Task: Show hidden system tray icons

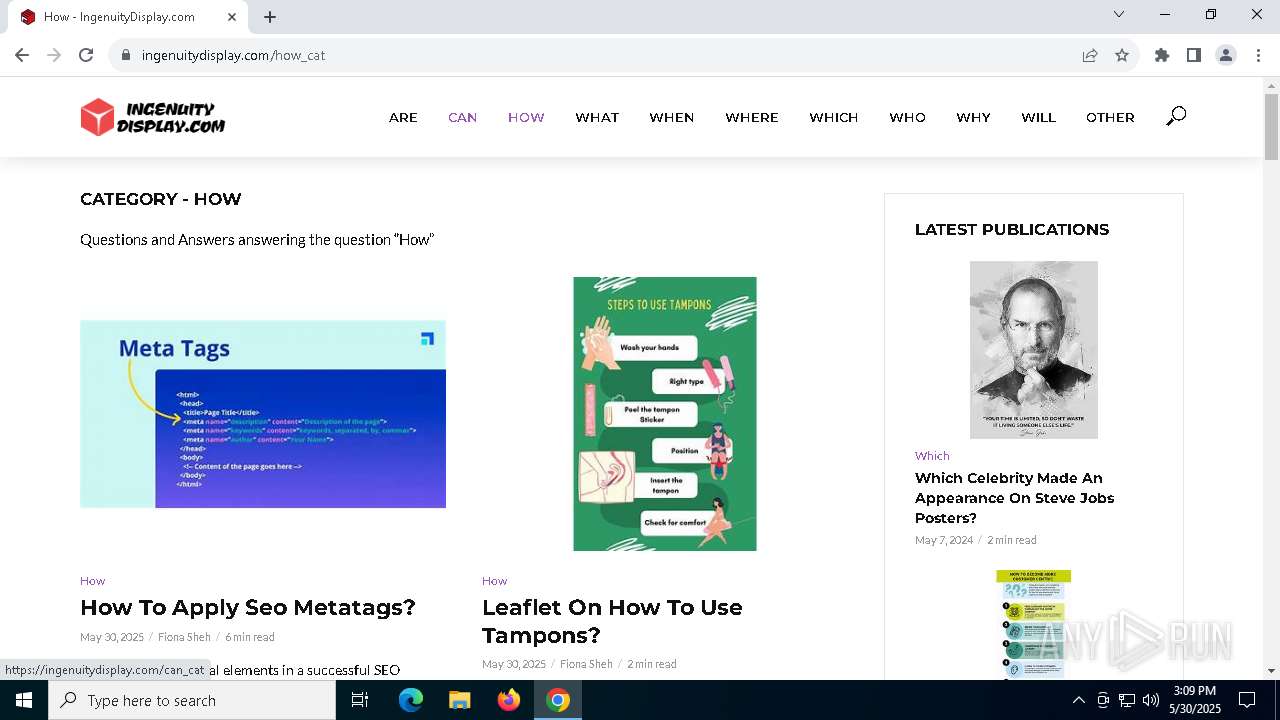Action: [x=1078, y=700]
